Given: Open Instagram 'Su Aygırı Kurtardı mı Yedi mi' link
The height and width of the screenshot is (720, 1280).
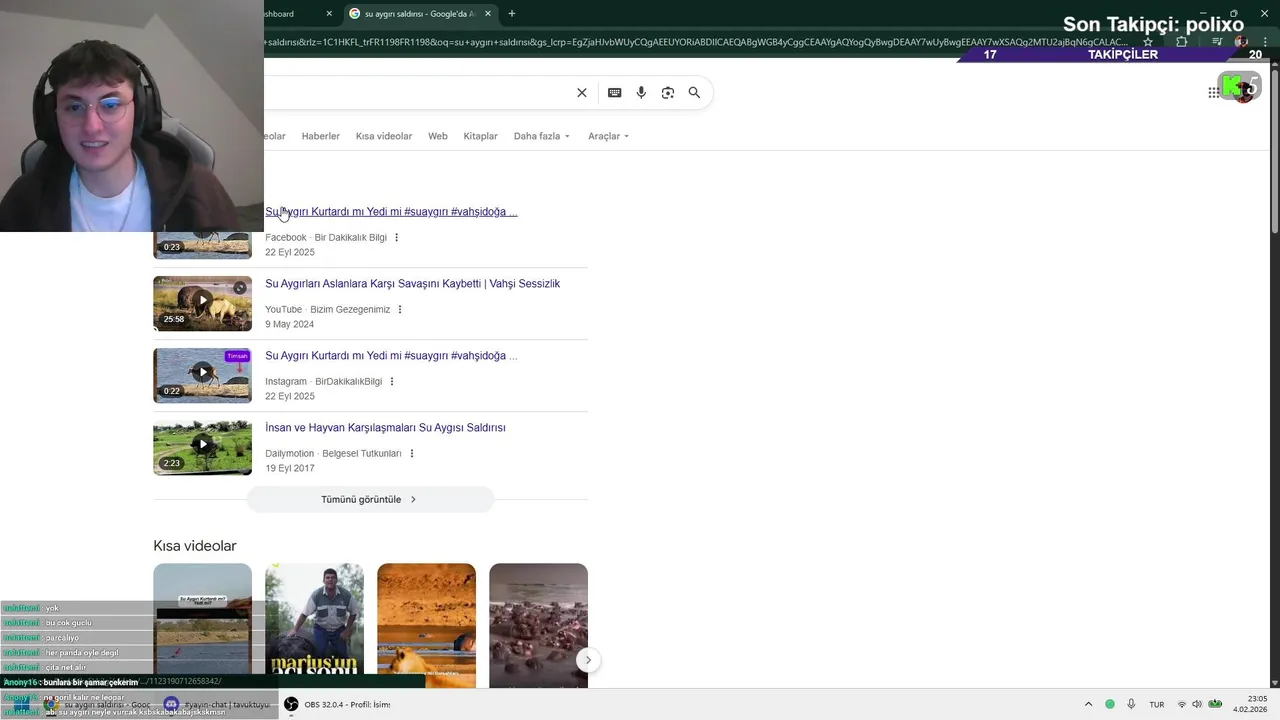Looking at the screenshot, I should pos(391,356).
